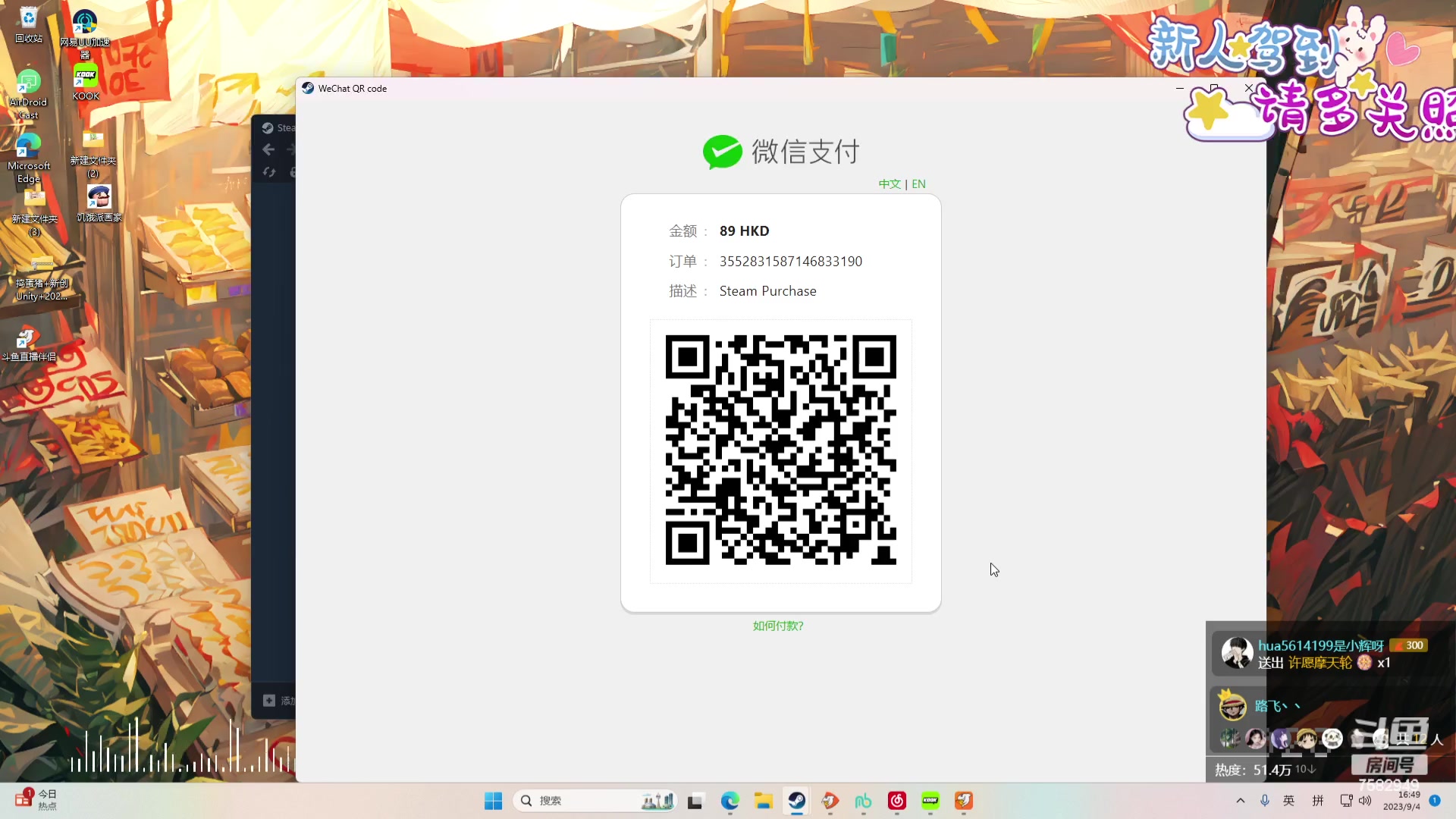Minimize the WeChat QR code window

(x=1179, y=89)
